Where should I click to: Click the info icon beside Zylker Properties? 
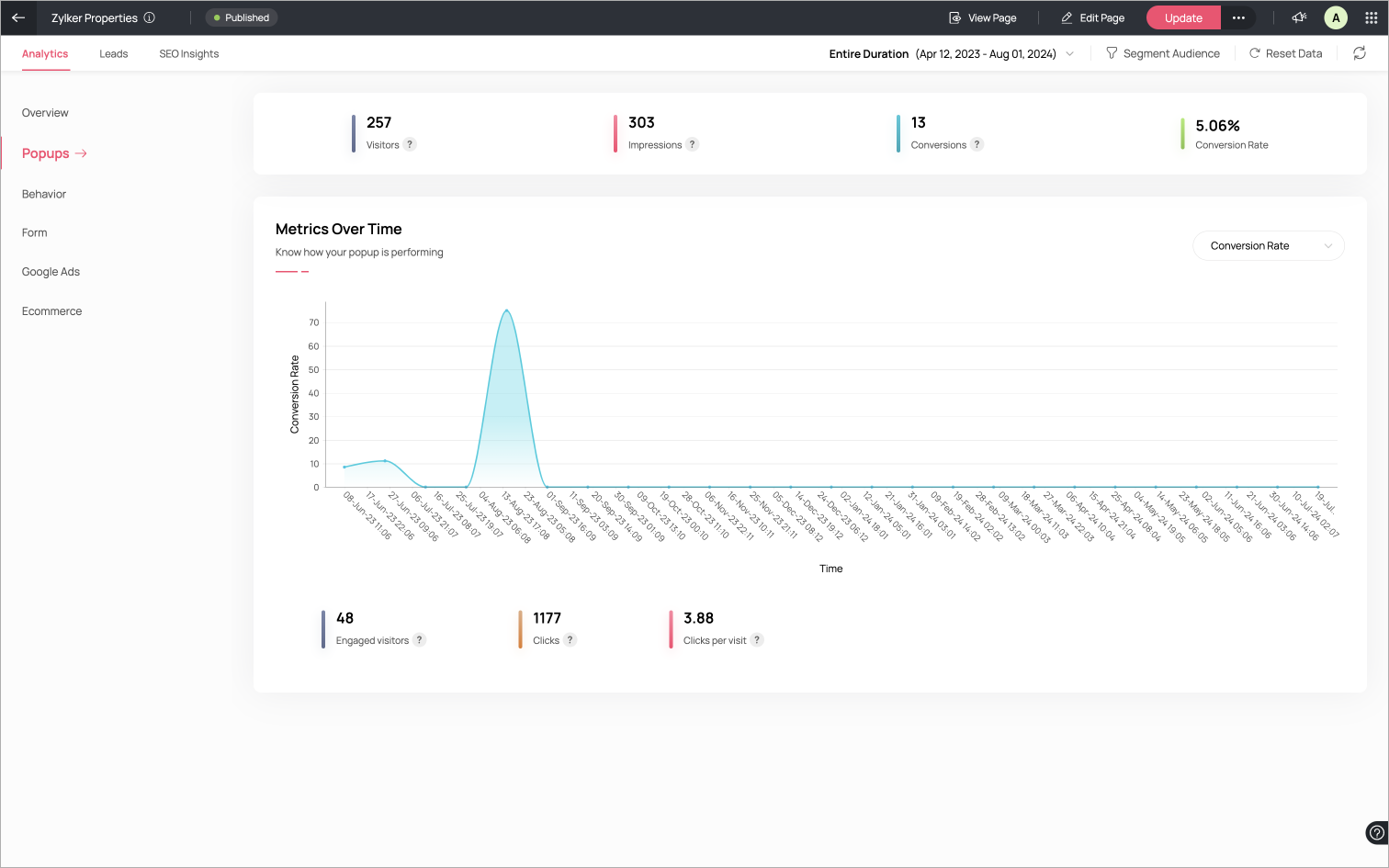[x=150, y=17]
